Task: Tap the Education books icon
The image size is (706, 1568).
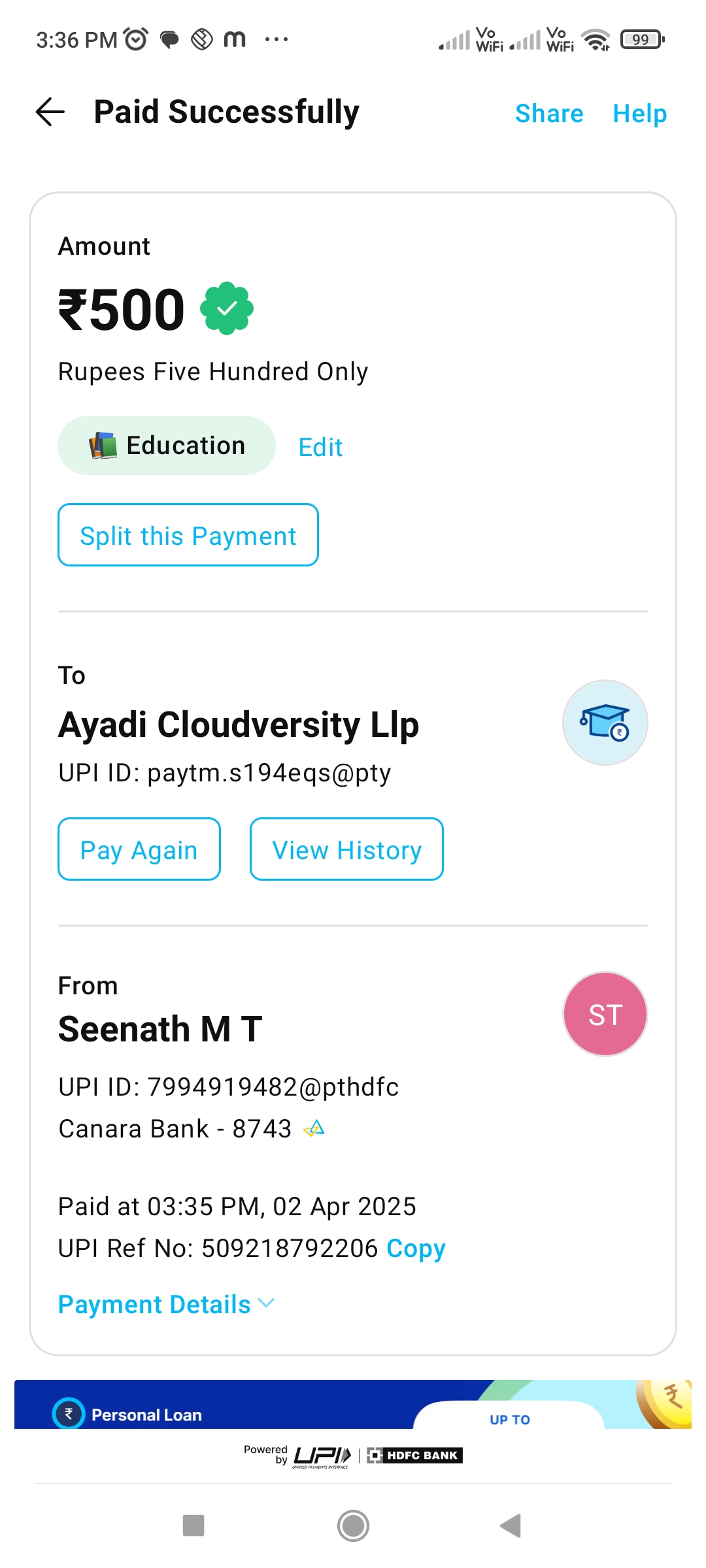Action: 103,446
